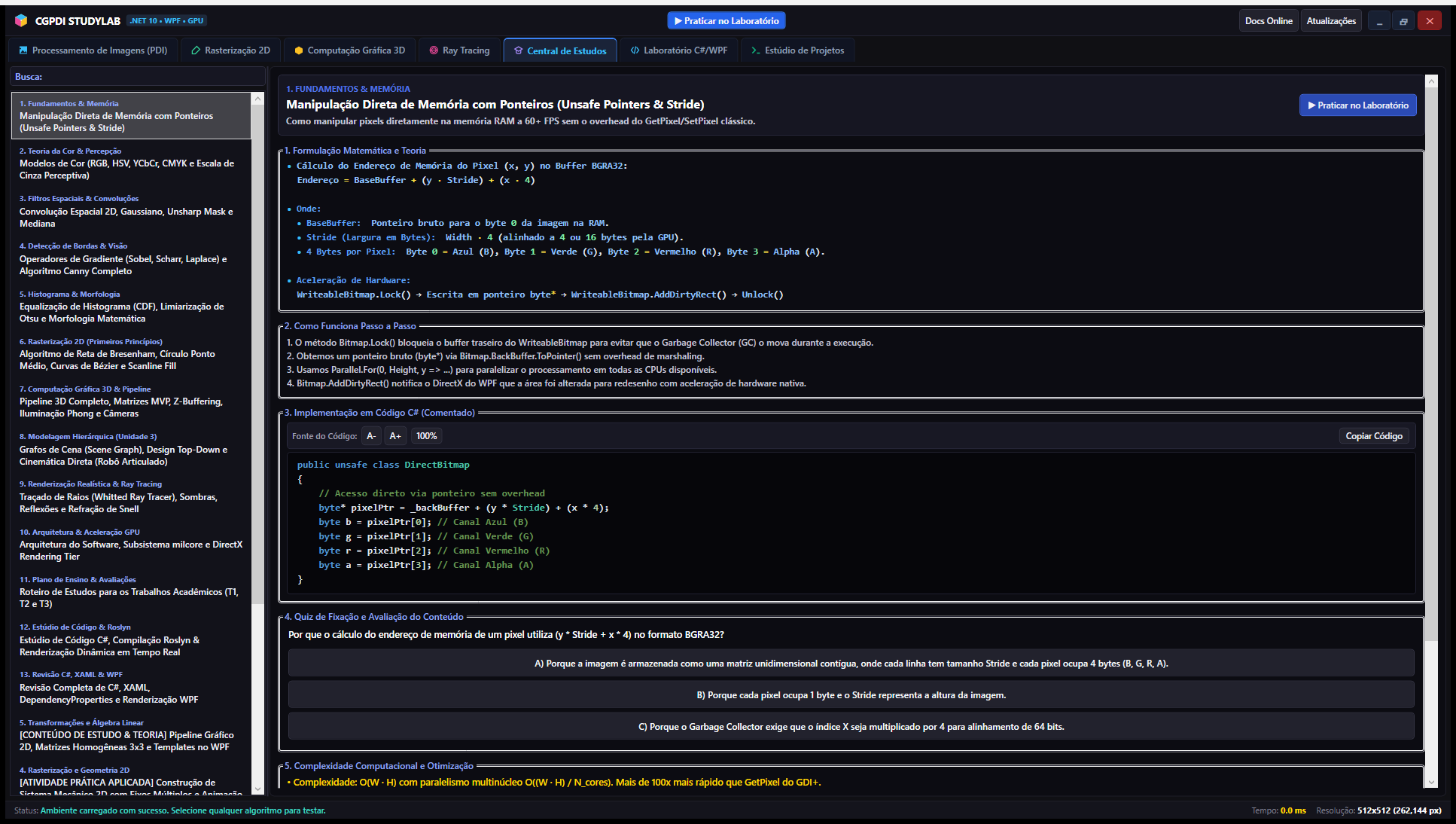The width and height of the screenshot is (1456, 824).
Task: Open the Processamento de Imagens (PDI) tab
Action: (x=93, y=50)
